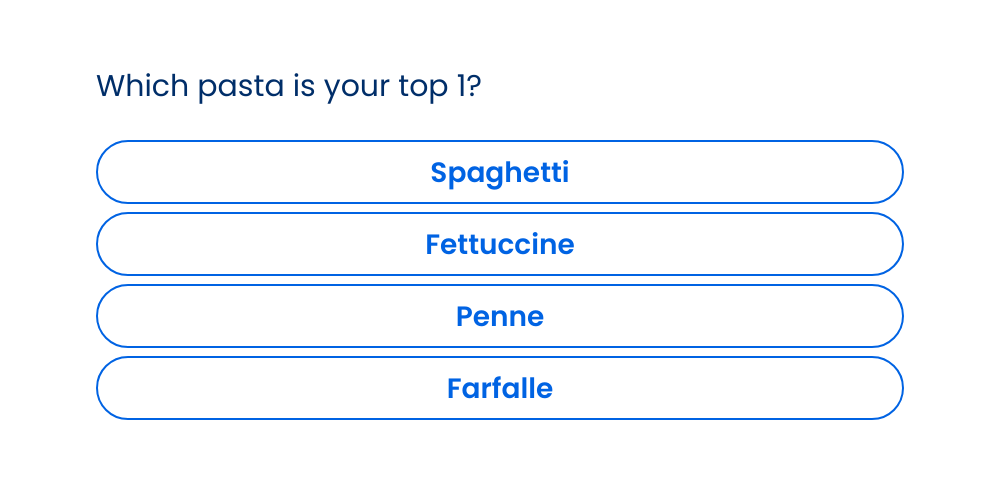Vote for Farfalle in the poll

click(x=500, y=388)
